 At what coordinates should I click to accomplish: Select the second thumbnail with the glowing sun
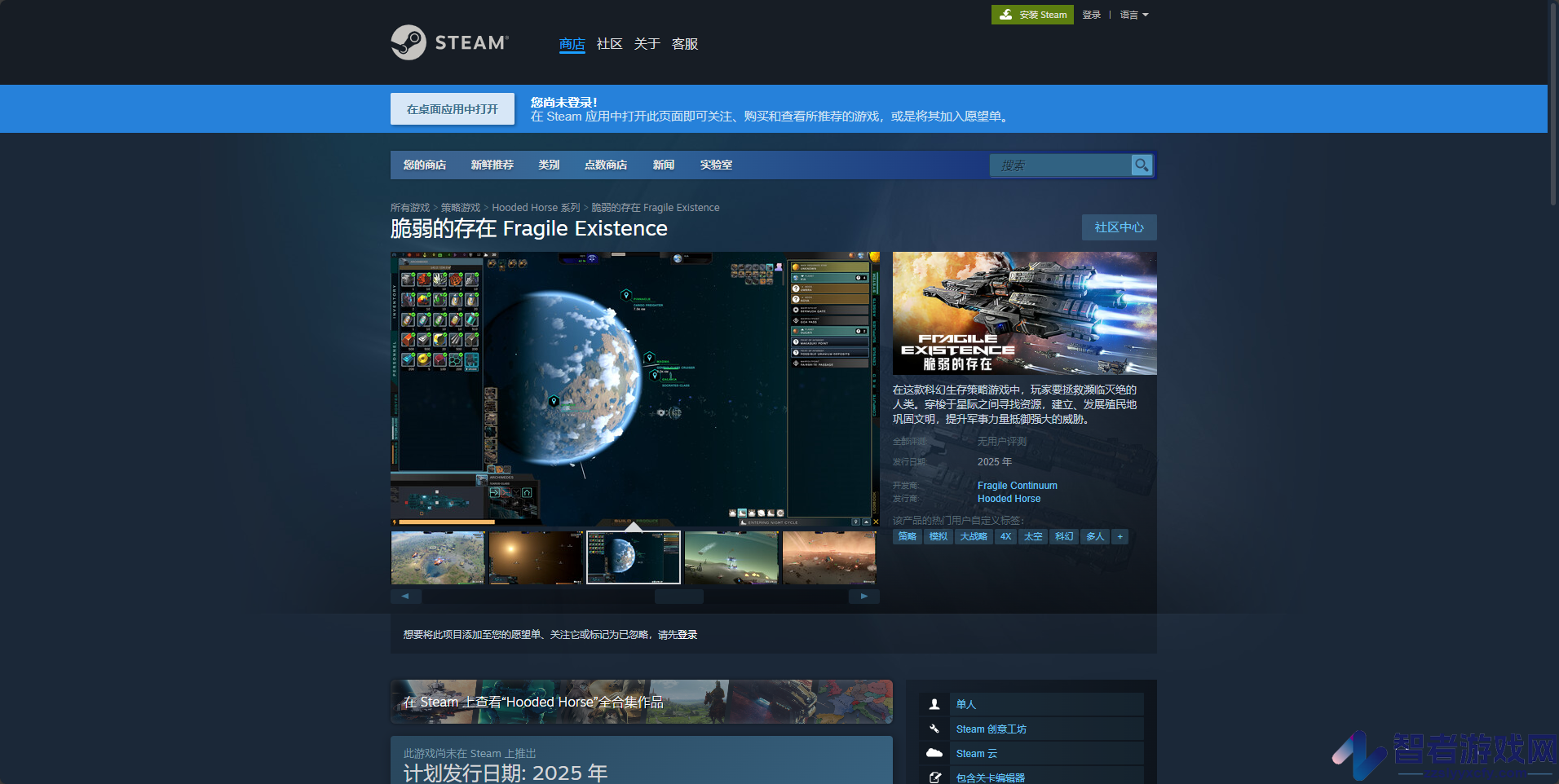pos(536,557)
